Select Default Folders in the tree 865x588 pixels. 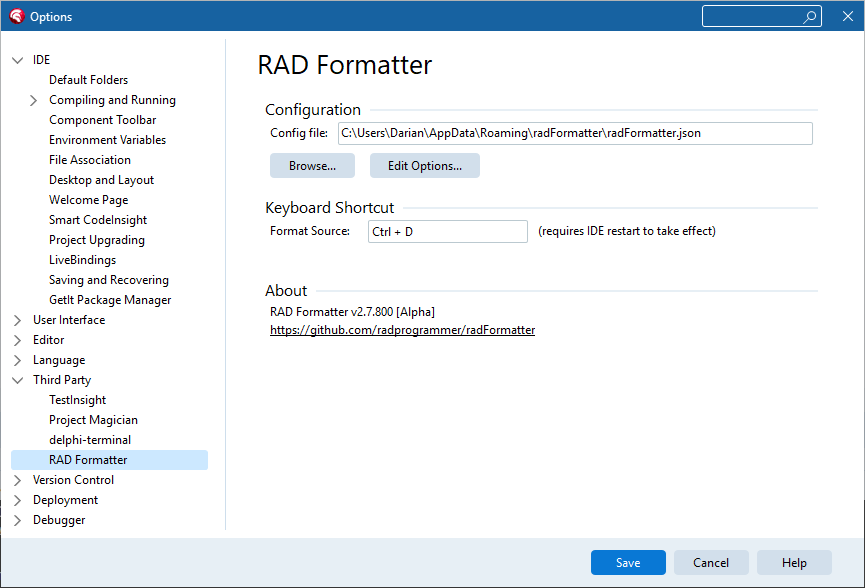pyautogui.click(x=88, y=80)
